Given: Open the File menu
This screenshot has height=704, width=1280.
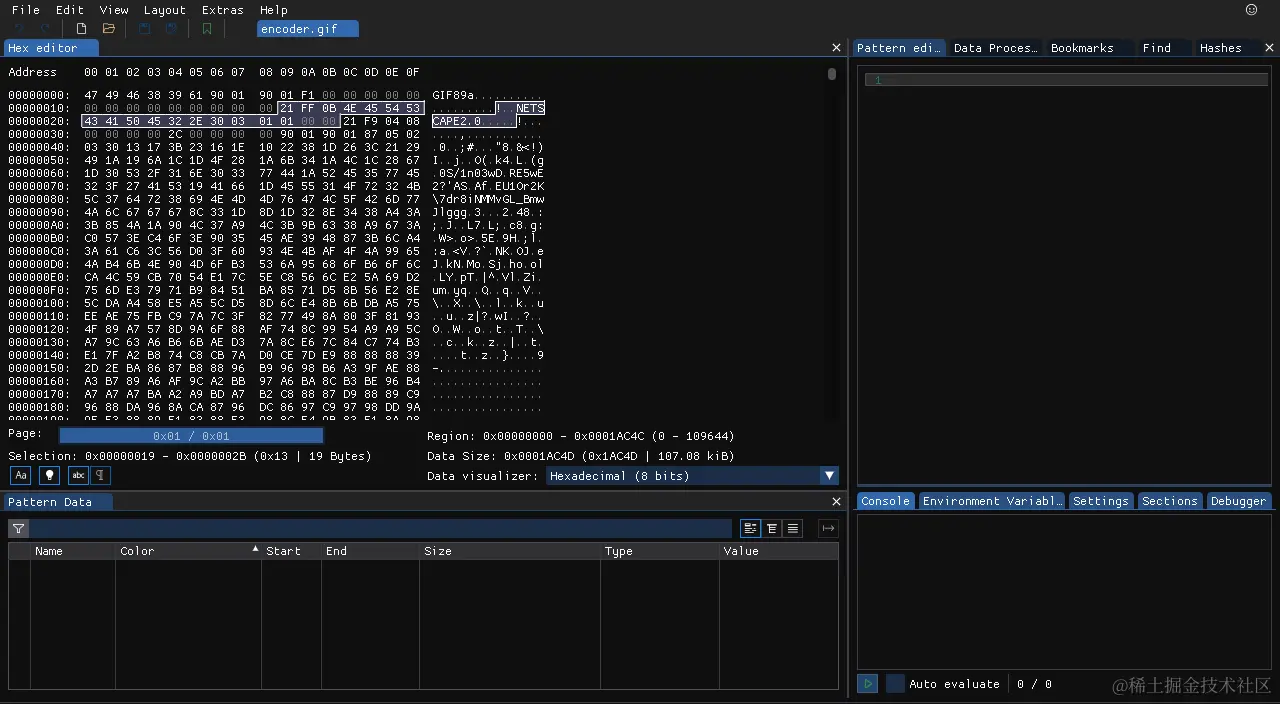Looking at the screenshot, I should pyautogui.click(x=25, y=10).
